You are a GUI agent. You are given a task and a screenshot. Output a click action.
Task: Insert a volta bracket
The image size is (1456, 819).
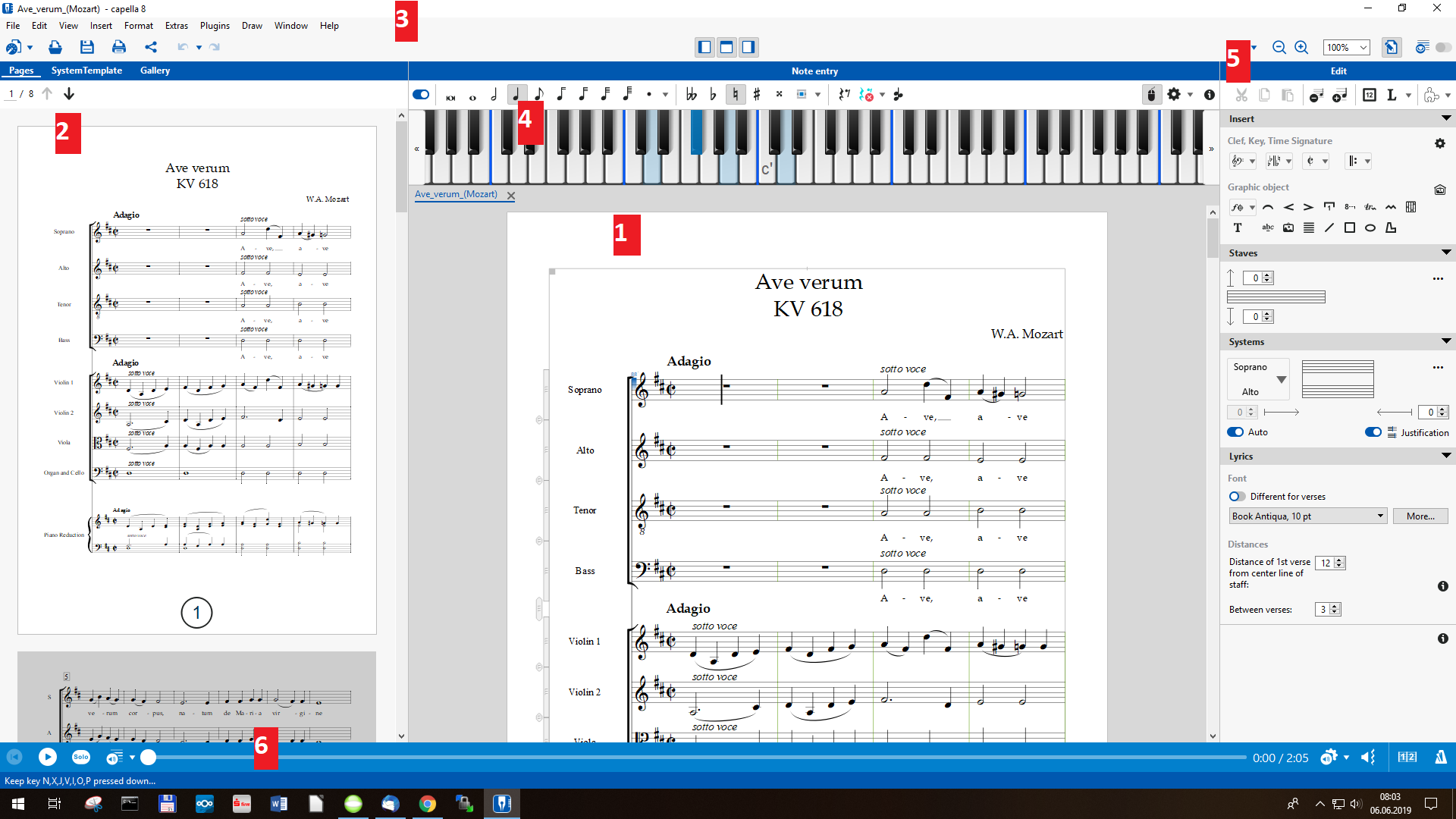[1329, 207]
